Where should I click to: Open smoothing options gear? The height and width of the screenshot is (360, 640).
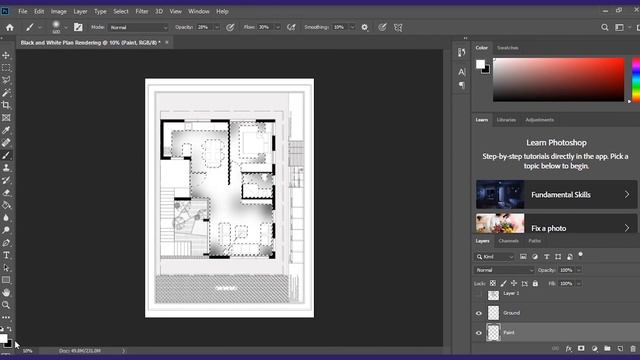[x=364, y=27]
